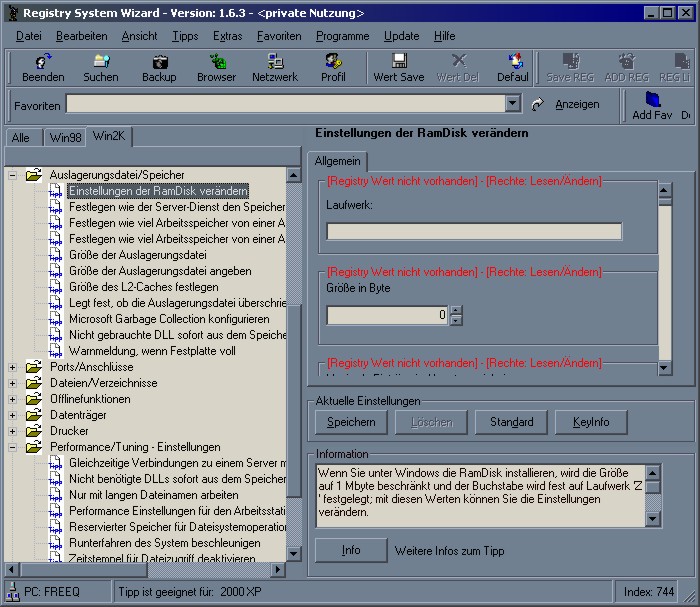Click the Auslagerungsdatei/Speicher folder icon
This screenshot has height=607, width=700.
point(34,175)
